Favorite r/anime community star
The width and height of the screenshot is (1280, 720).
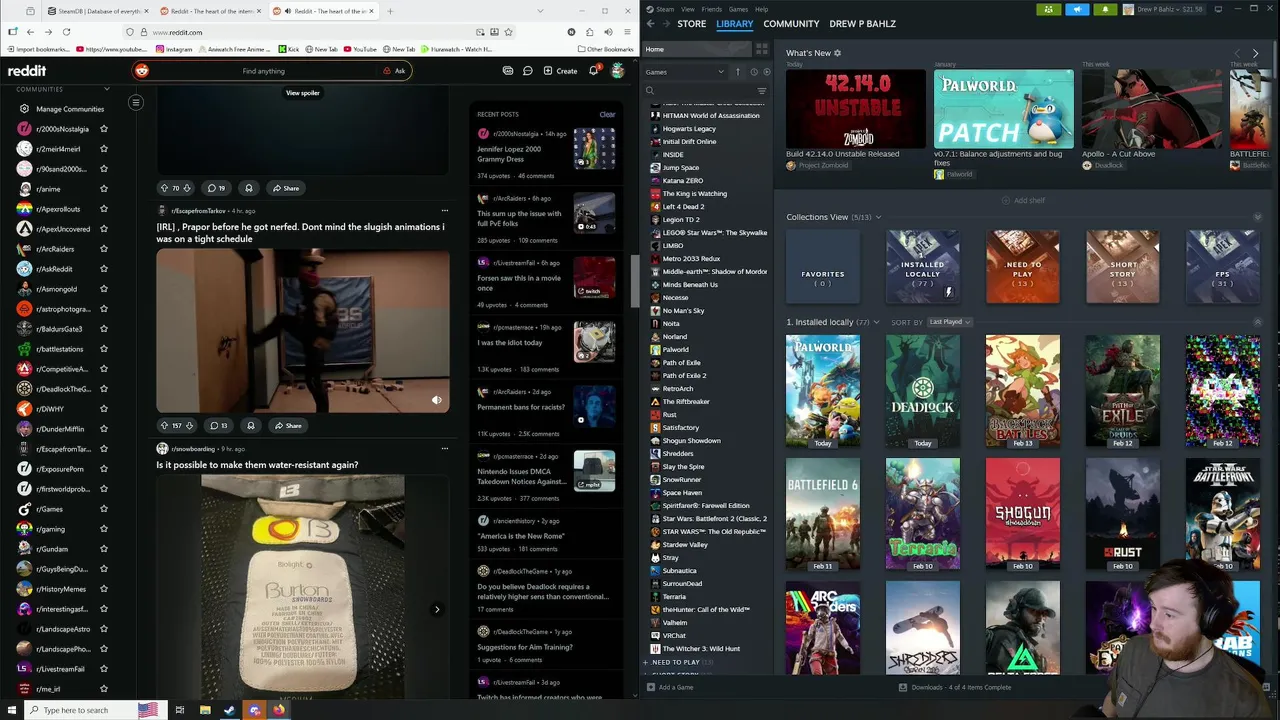tap(103, 189)
